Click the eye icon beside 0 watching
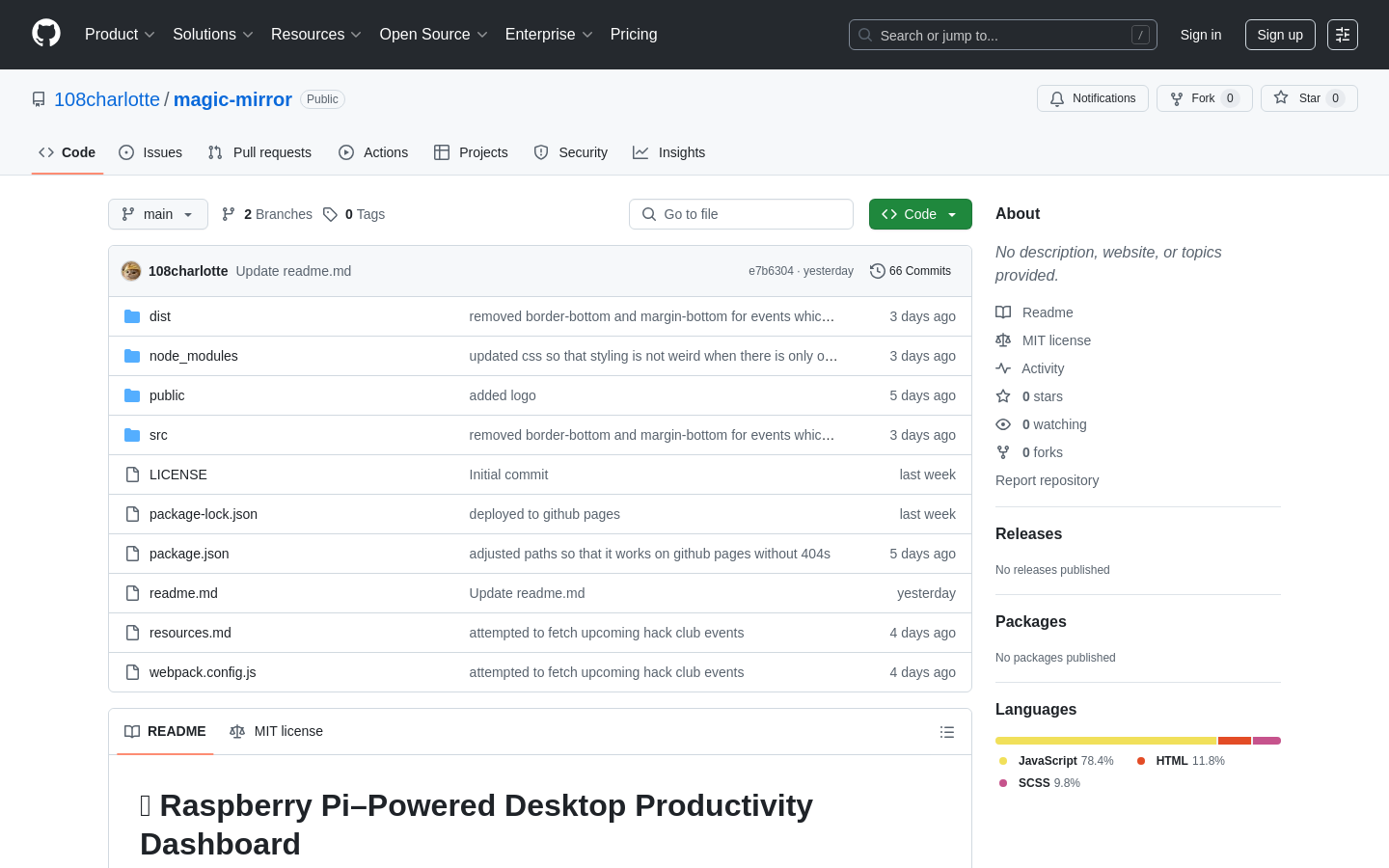Viewport: 1389px width, 868px height. [x=1003, y=424]
